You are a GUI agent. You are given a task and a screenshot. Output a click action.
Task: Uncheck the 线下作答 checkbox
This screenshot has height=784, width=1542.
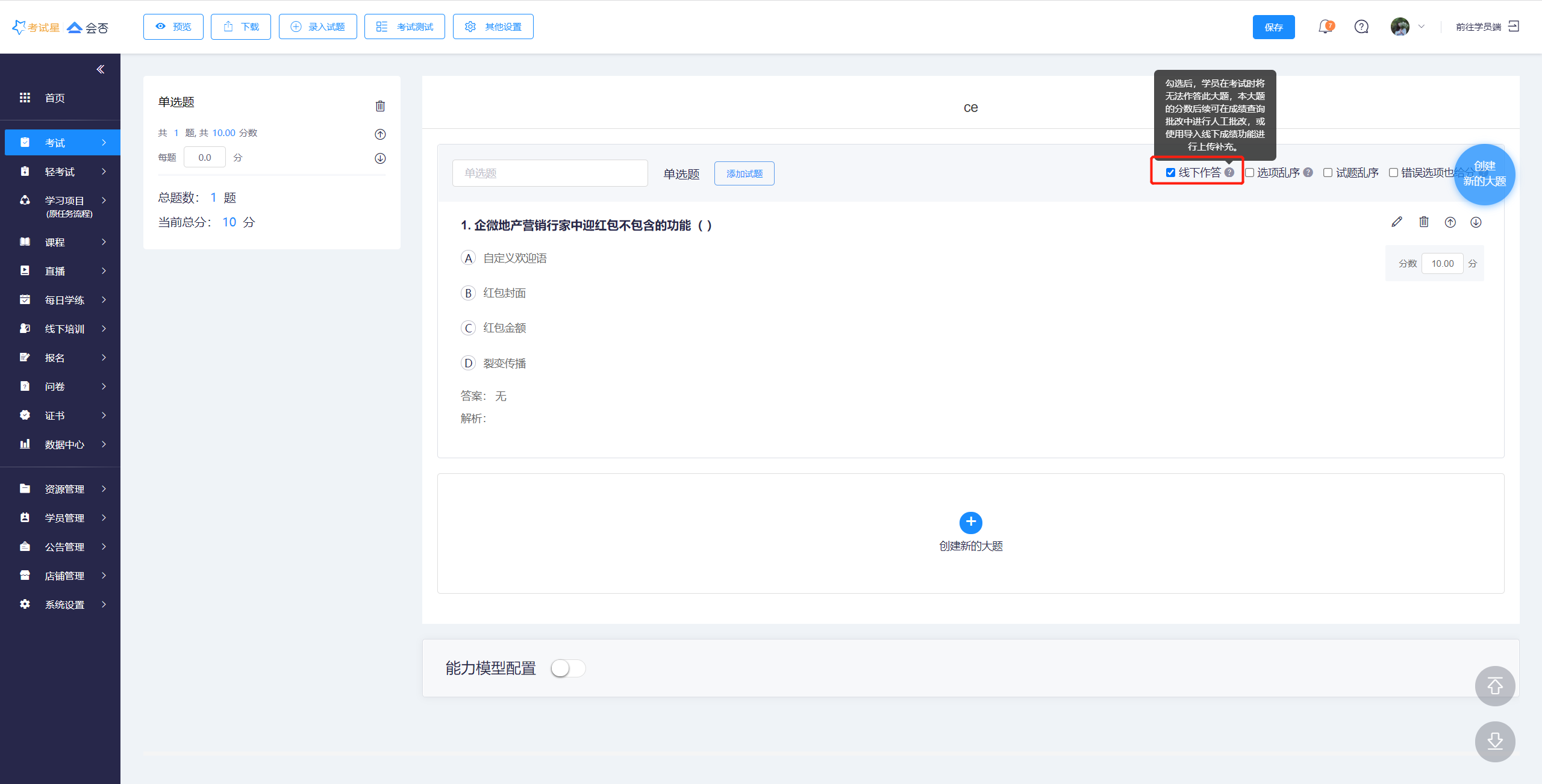pyautogui.click(x=1170, y=173)
